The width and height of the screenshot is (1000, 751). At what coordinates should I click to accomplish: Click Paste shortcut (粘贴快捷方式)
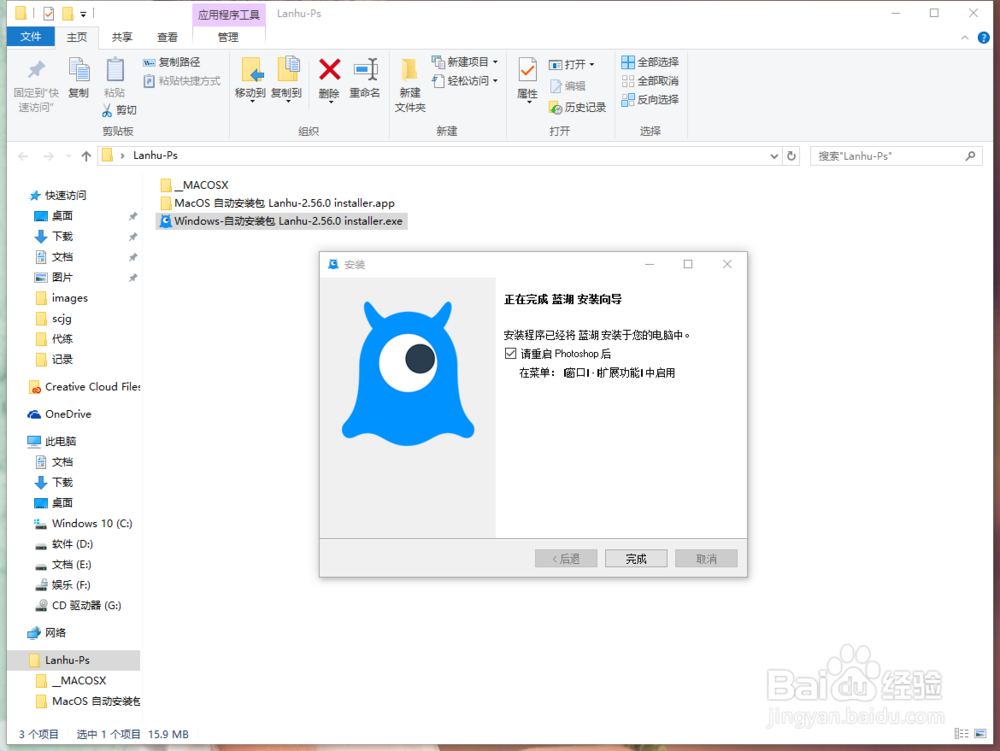[182, 81]
